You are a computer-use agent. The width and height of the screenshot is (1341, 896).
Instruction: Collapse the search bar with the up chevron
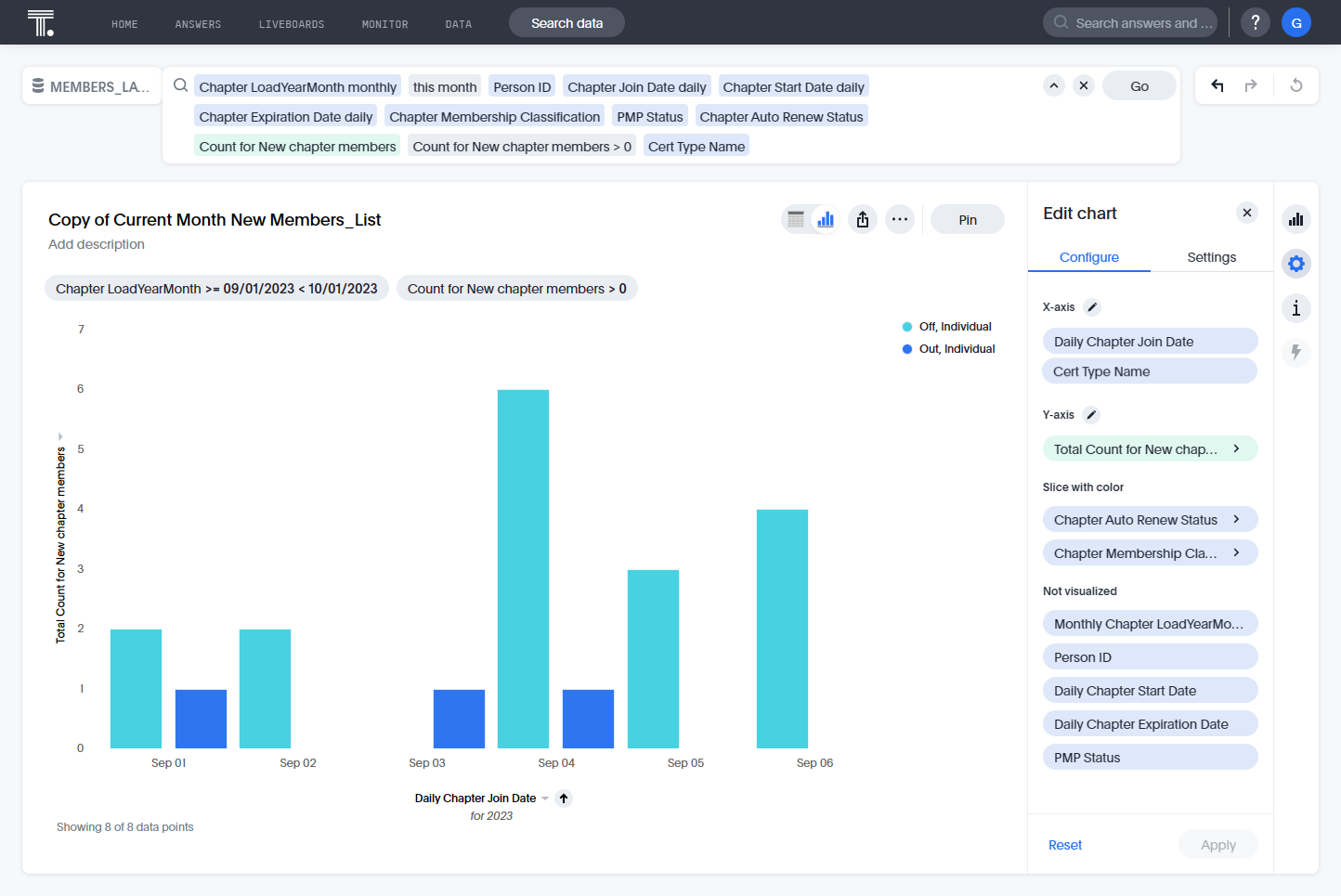pos(1054,85)
